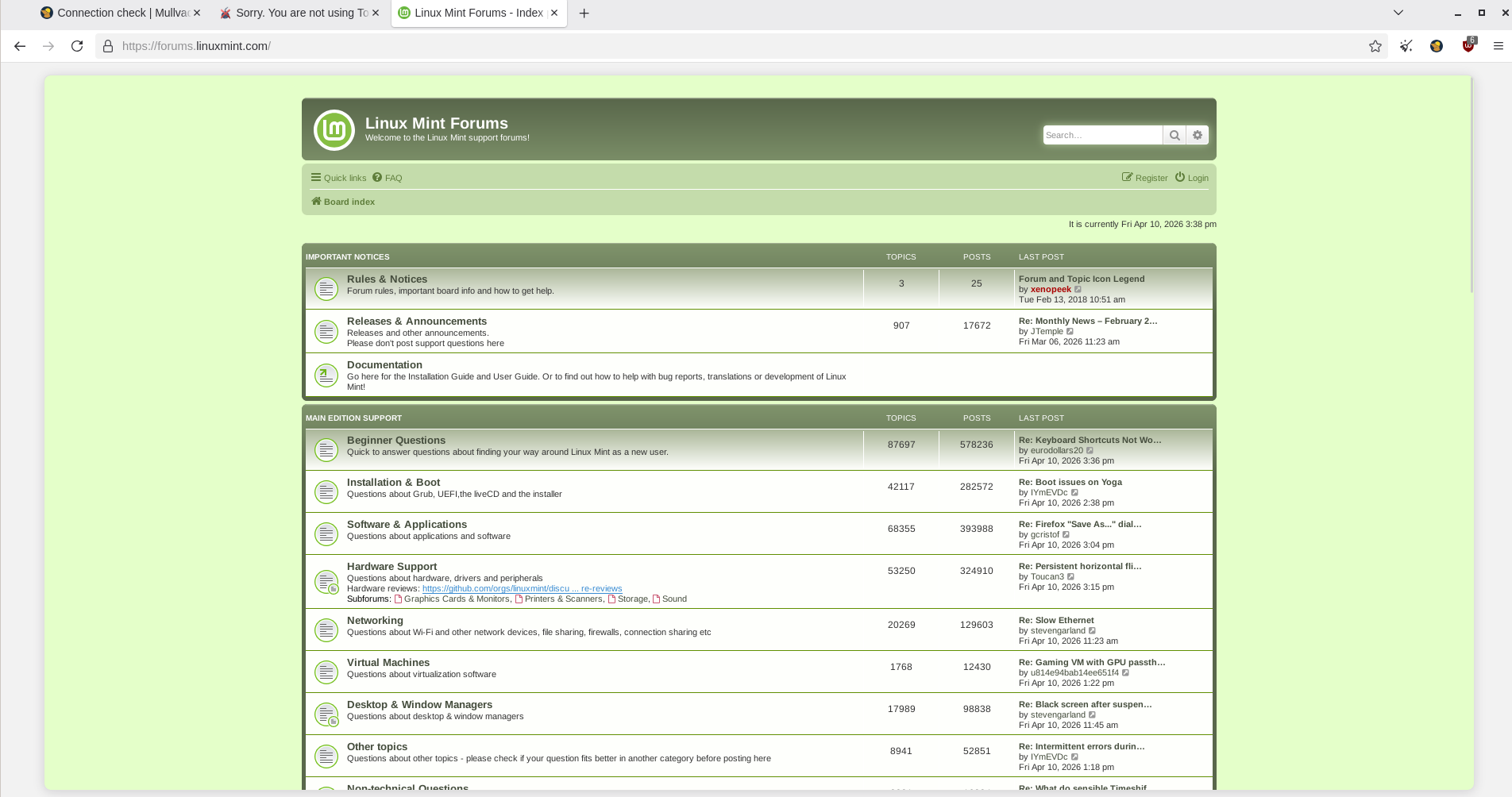This screenshot has height=797, width=1512.
Task: Switch to the Connection check Mullvad tab
Action: click(115, 13)
